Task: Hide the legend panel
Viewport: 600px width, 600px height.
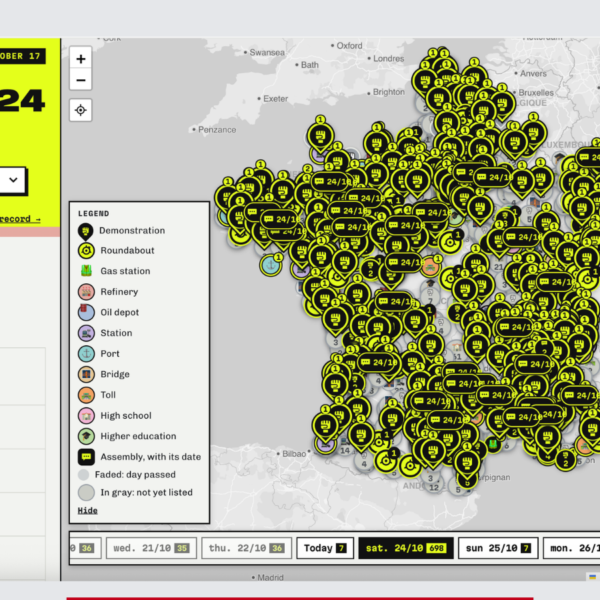Action: pos(88,510)
